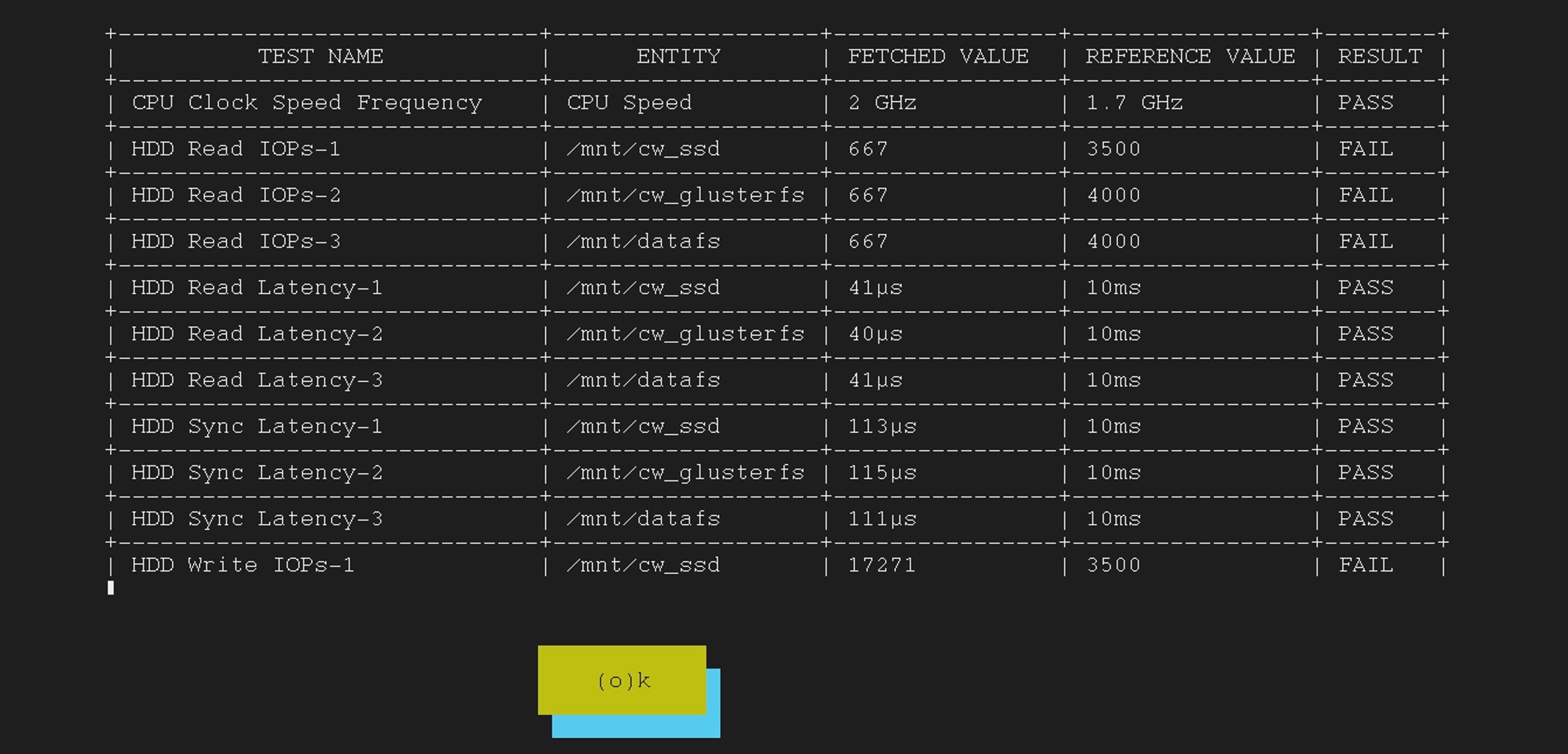This screenshot has width=1568, height=754.
Task: Click the terminal cursor block below the table
Action: pyautogui.click(x=111, y=587)
